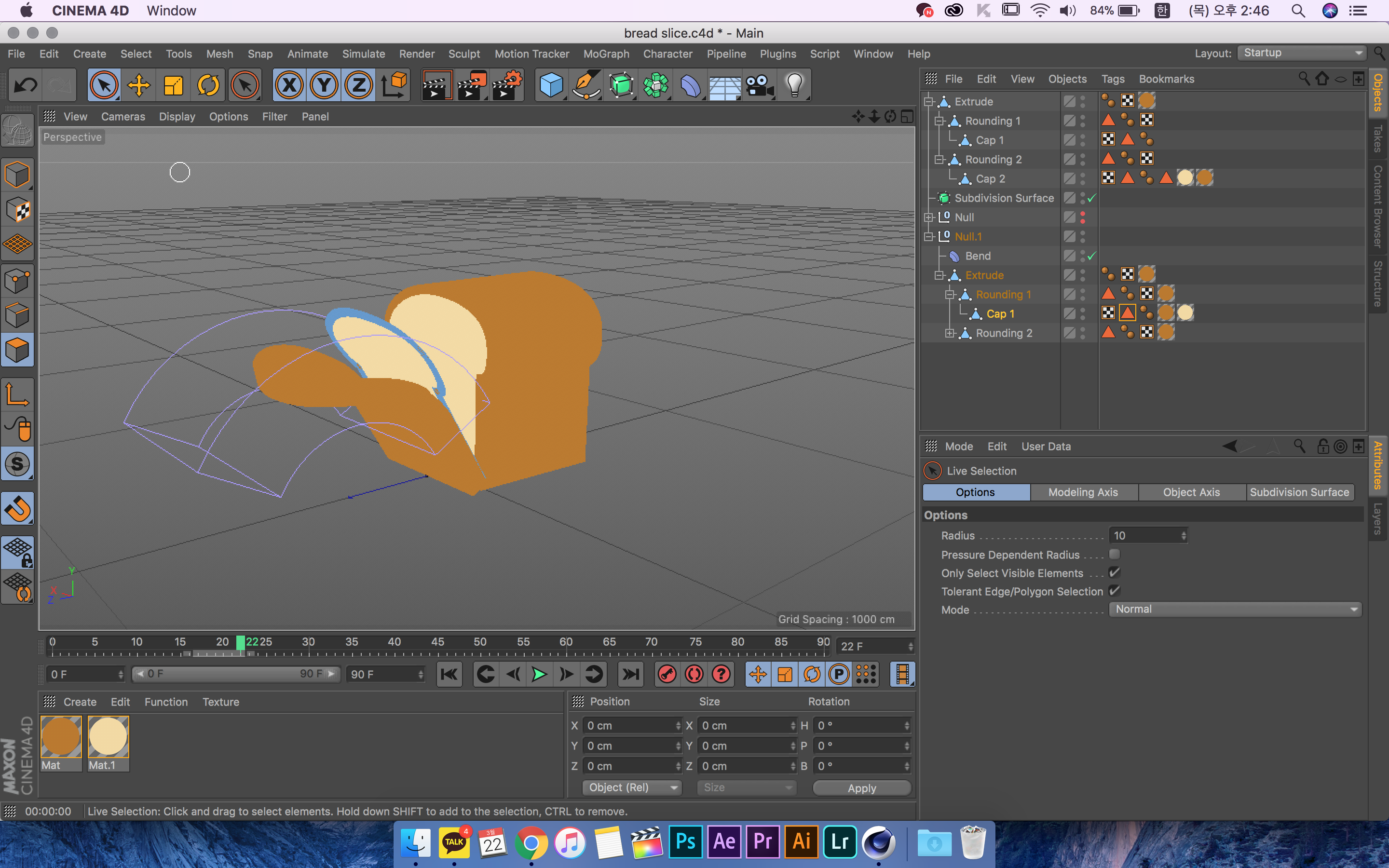Viewport: 1389px width, 868px height.
Task: Uncheck Only Select Visible Elements
Action: tap(1115, 572)
